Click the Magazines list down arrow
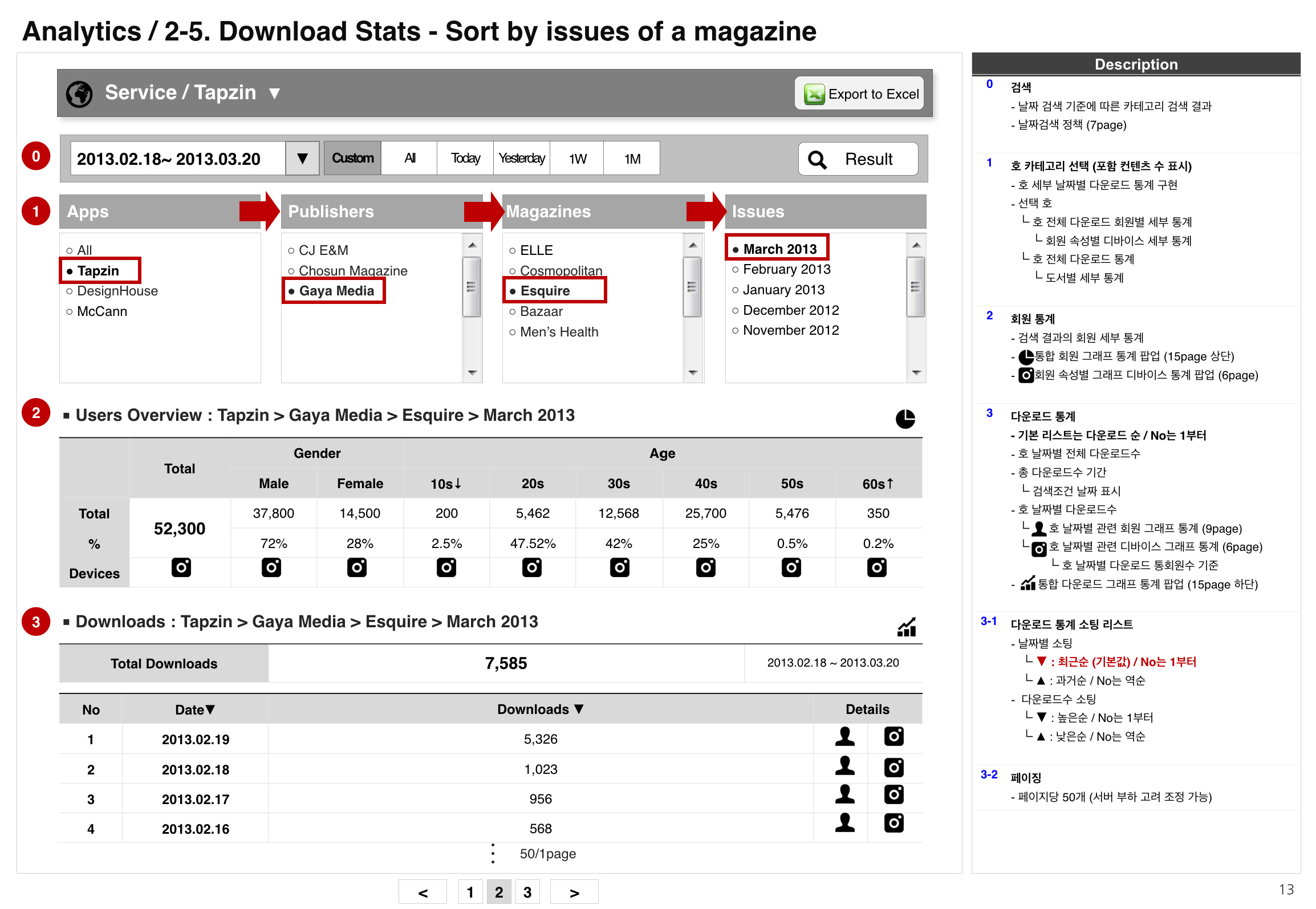Image resolution: width=1316 pixels, height=909 pixels. 693,373
